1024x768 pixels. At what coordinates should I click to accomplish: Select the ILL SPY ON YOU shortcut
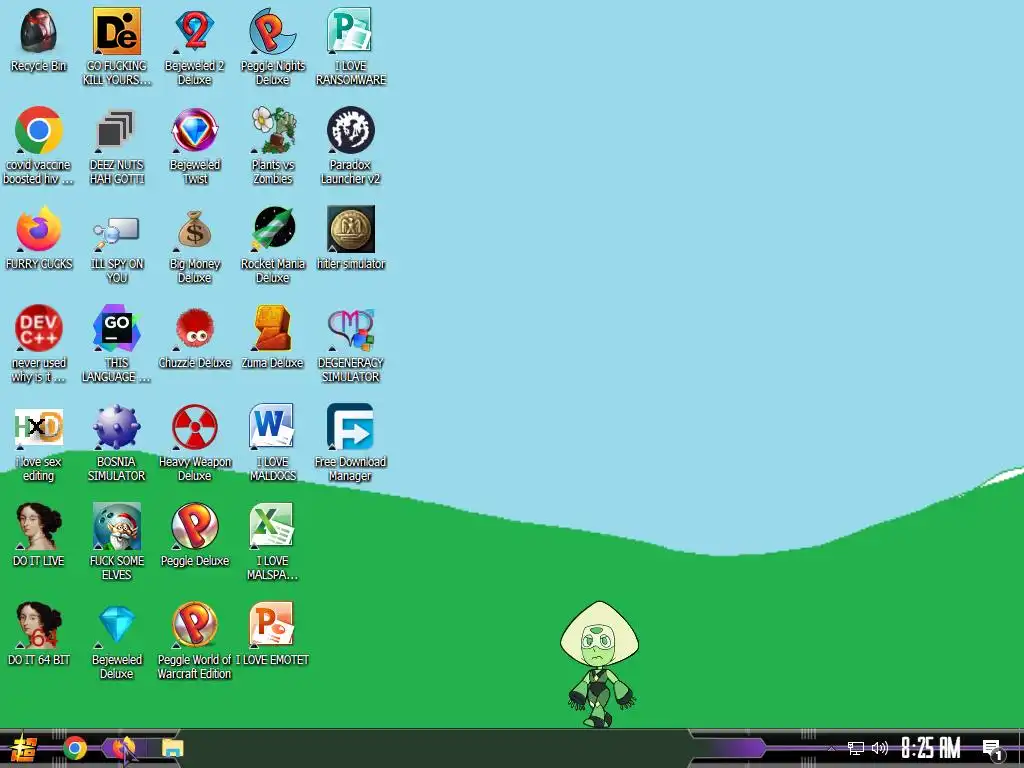[116, 231]
